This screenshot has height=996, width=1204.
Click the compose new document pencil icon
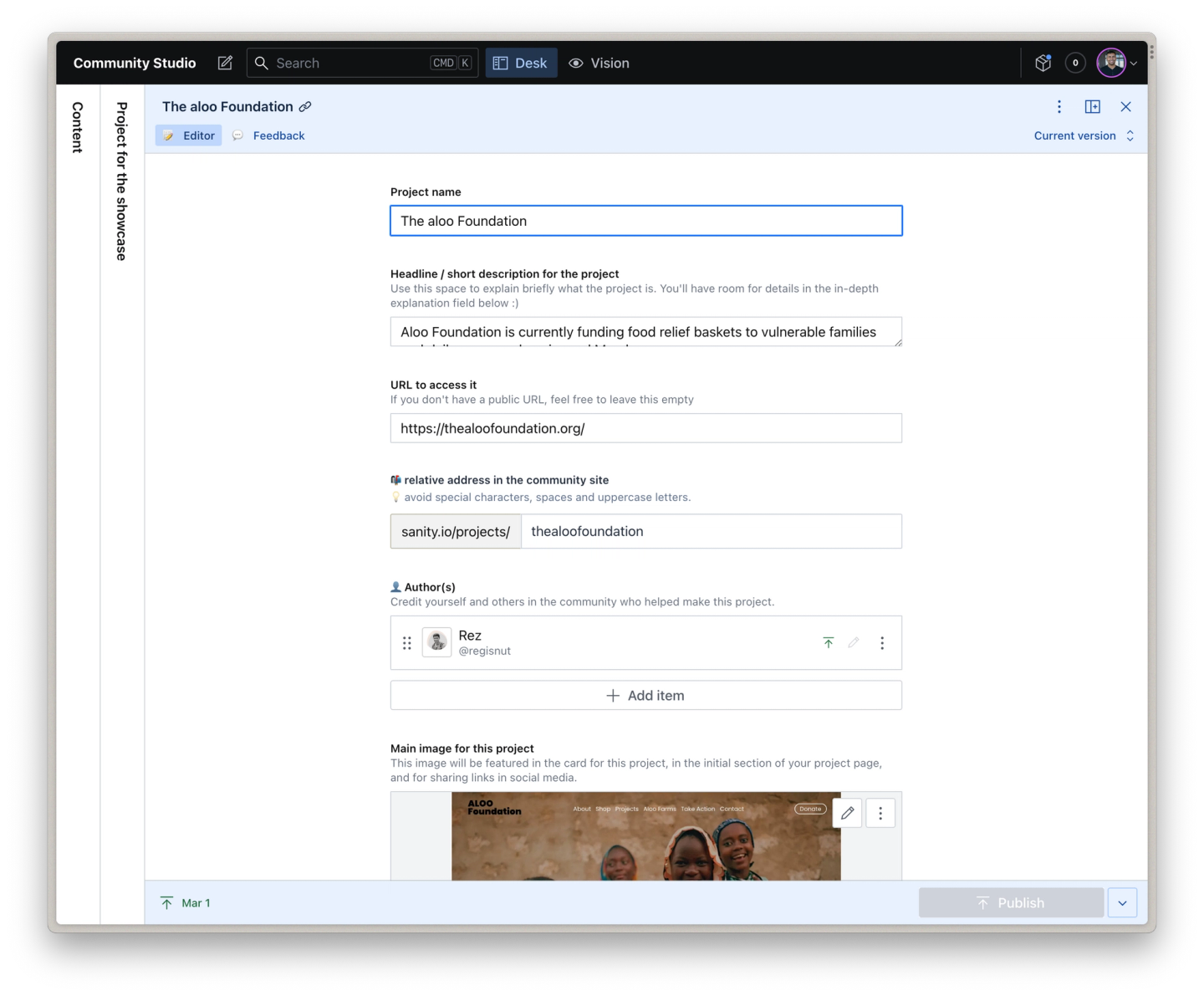(224, 63)
